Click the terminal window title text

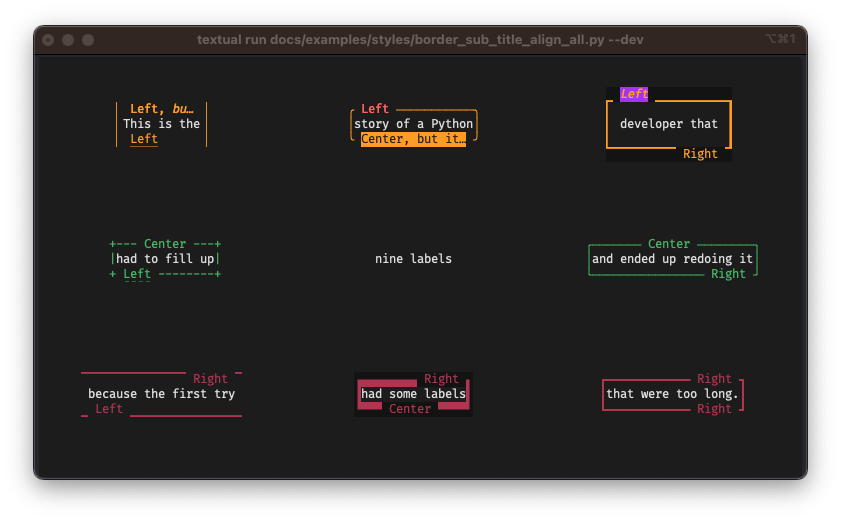click(x=420, y=40)
